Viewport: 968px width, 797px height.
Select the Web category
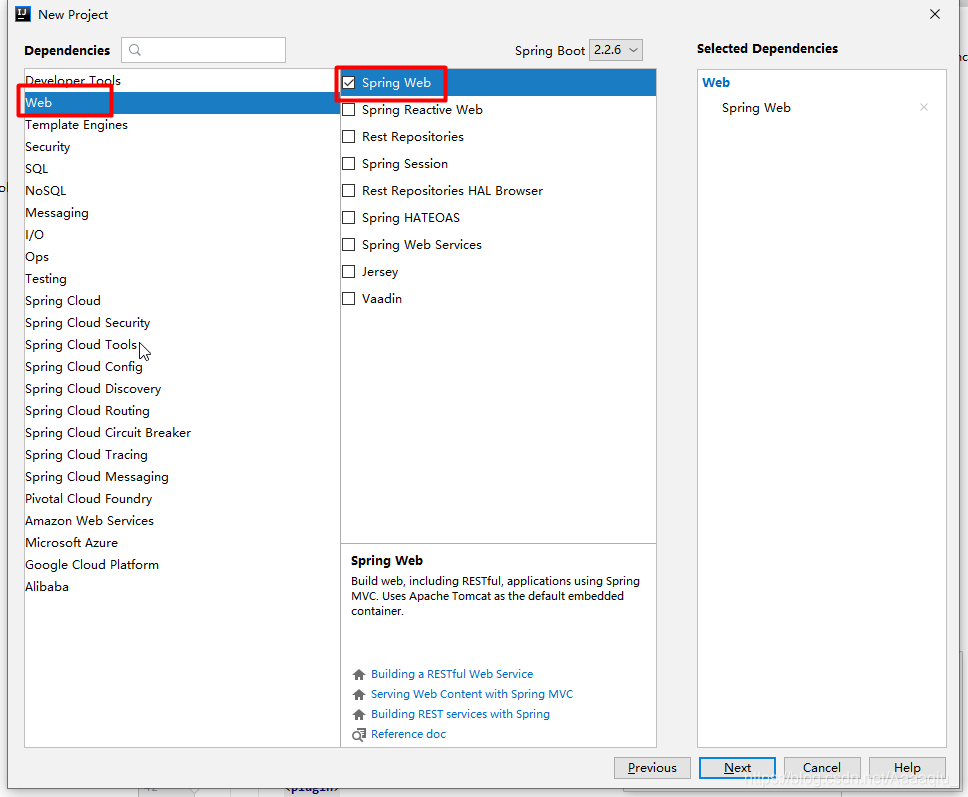[x=182, y=102]
